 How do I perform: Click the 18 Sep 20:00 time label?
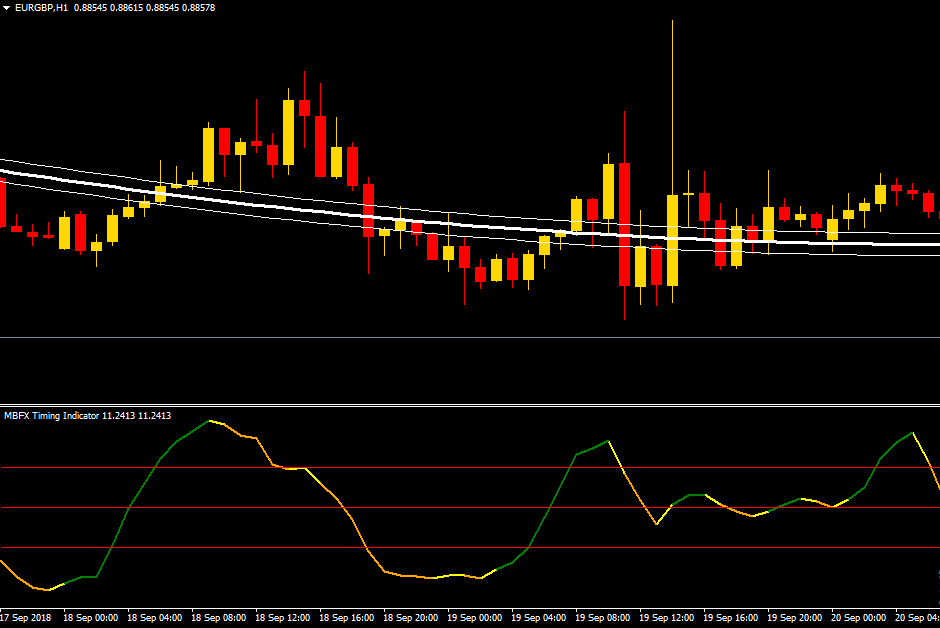[x=410, y=617]
